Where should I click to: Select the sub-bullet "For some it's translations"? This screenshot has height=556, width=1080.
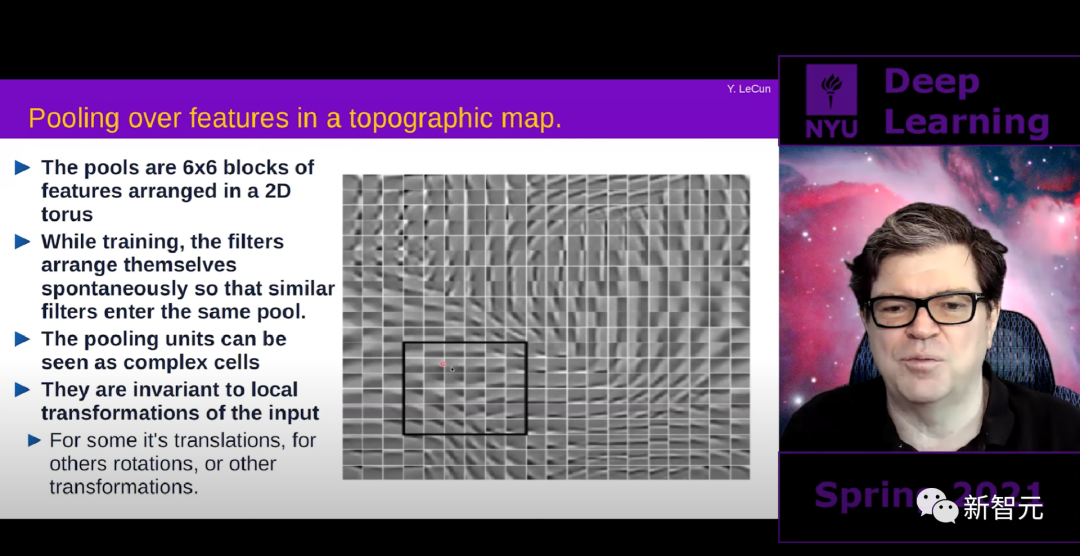[x=183, y=463]
